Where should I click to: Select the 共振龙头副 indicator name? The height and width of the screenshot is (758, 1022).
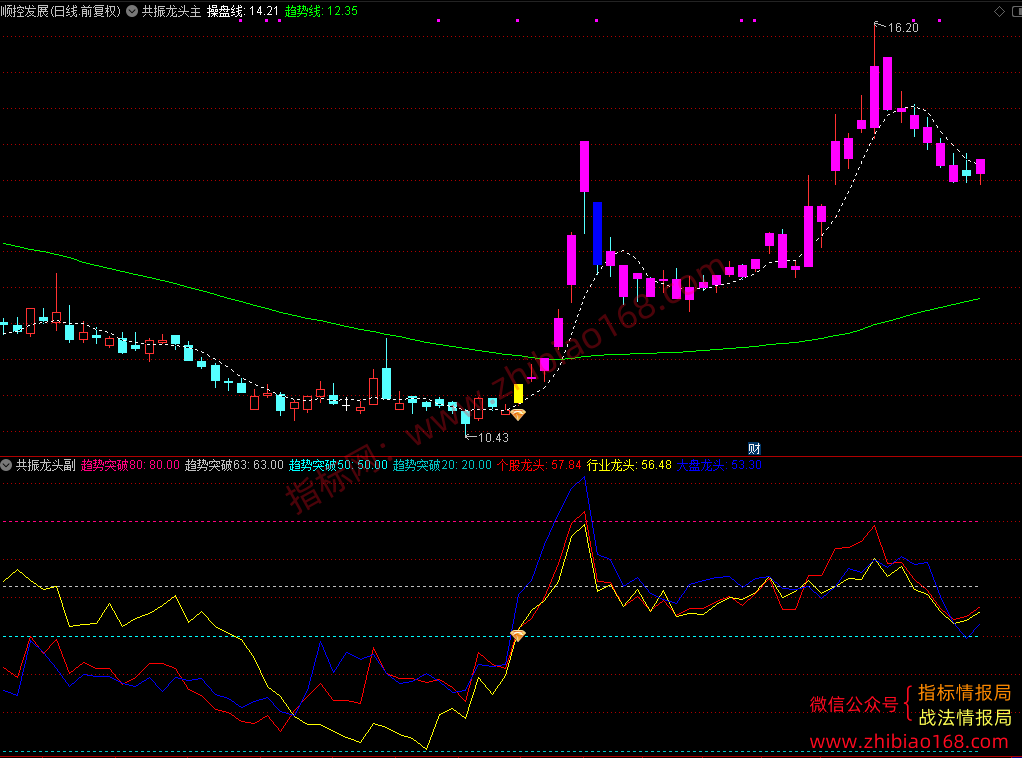click(46, 465)
